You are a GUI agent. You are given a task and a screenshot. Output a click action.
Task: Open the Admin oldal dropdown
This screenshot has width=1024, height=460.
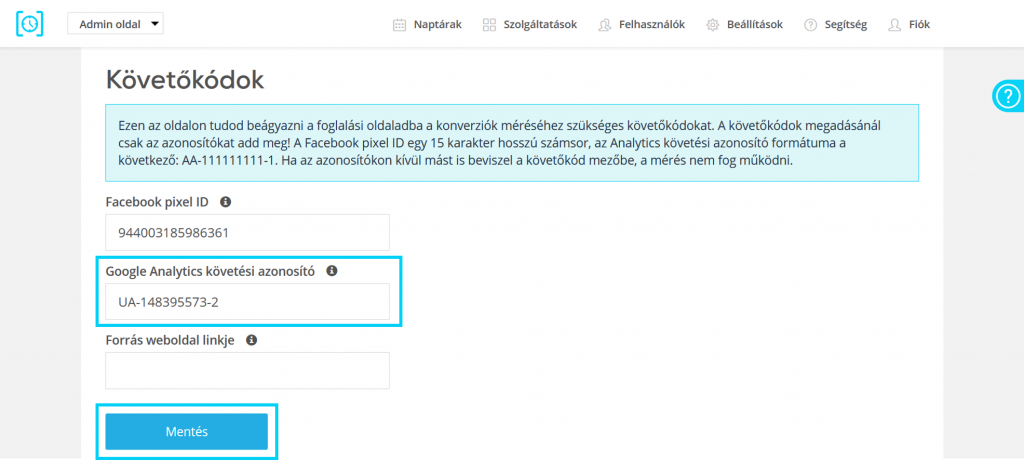116,24
